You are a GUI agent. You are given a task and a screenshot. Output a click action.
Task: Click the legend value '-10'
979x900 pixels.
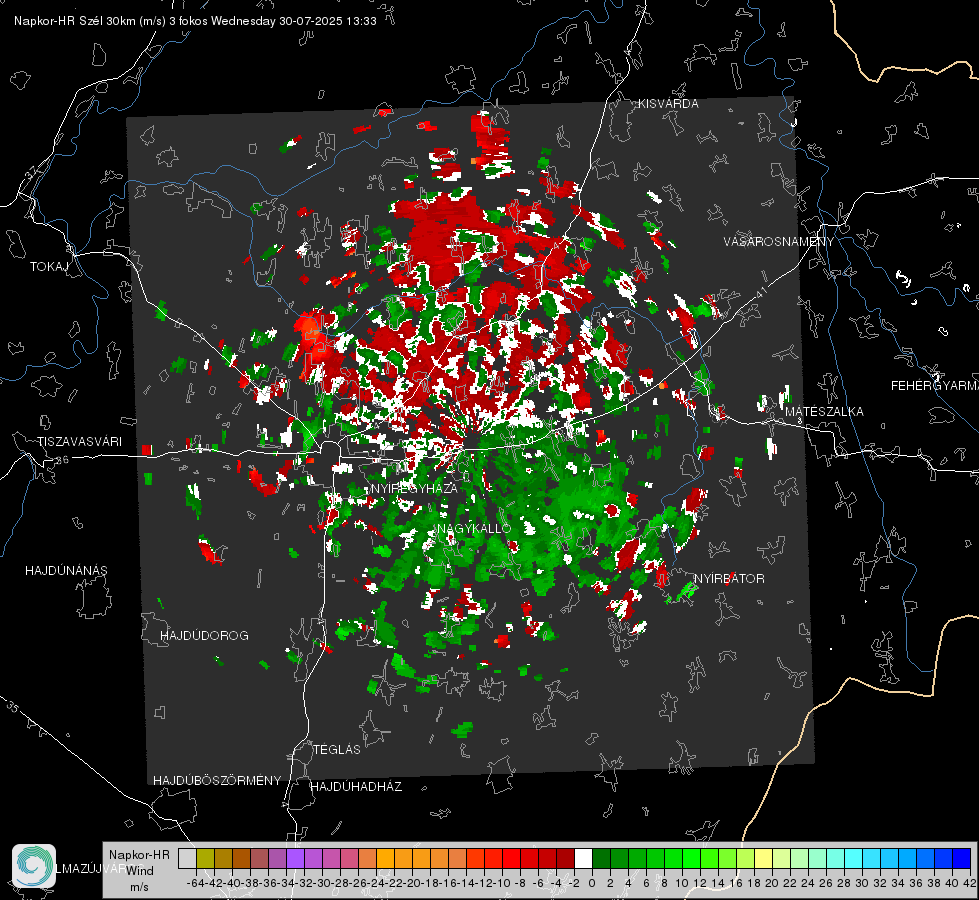click(501, 883)
